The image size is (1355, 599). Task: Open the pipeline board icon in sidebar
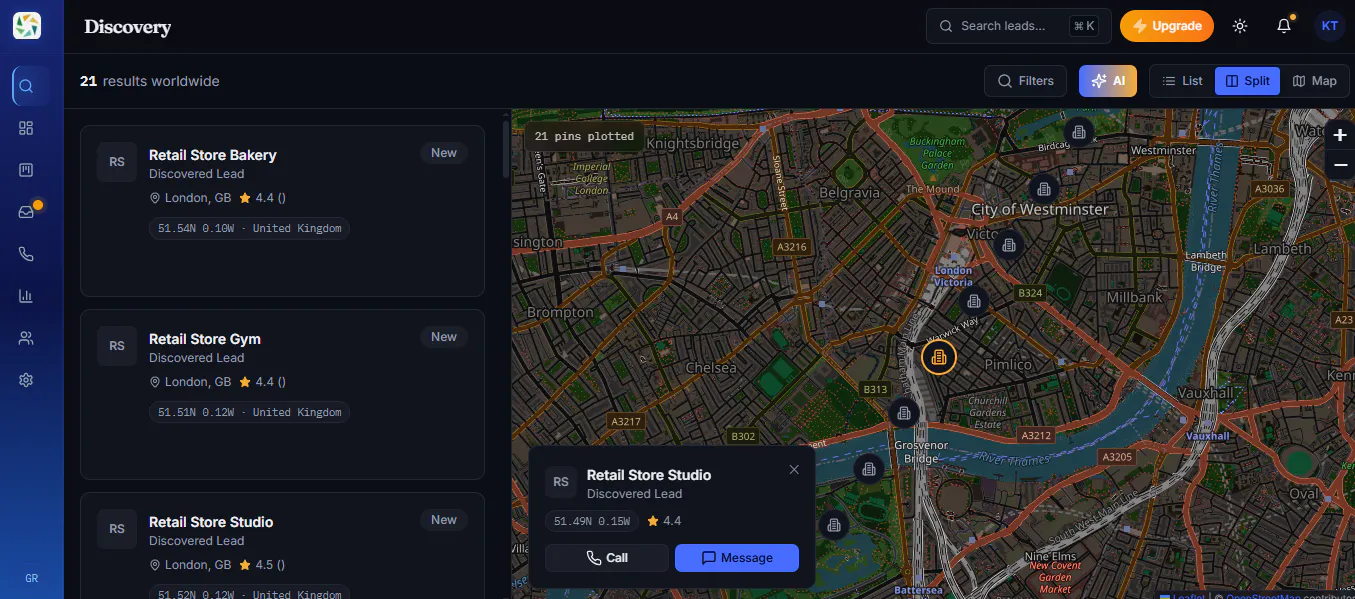[27, 170]
